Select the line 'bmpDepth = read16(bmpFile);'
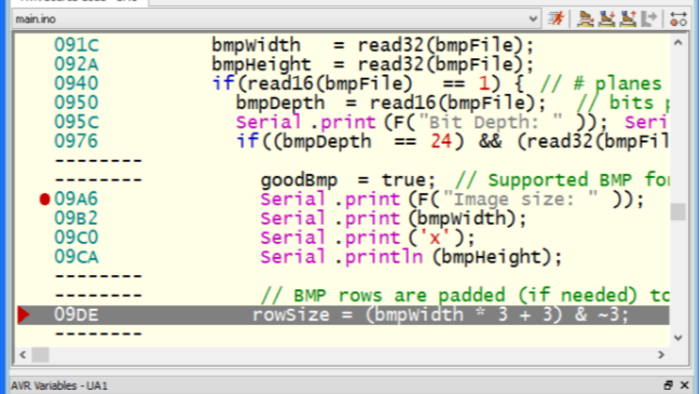The height and width of the screenshot is (394, 700). point(391,103)
